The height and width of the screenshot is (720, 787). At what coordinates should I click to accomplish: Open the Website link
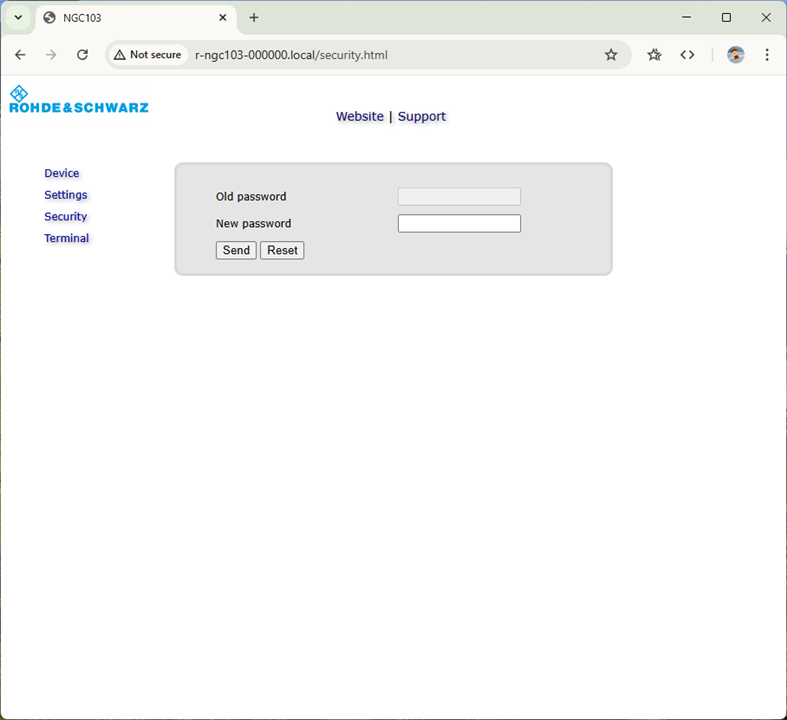coord(359,116)
